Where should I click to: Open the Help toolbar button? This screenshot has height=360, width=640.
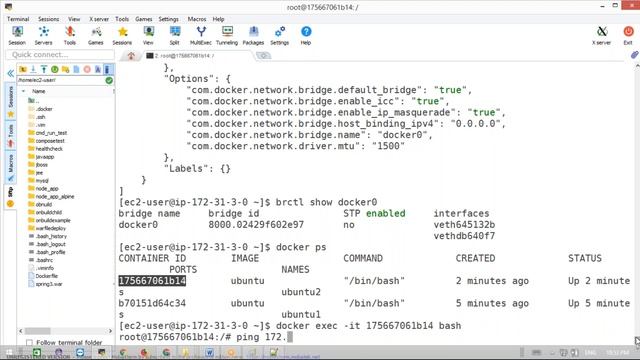306,36
